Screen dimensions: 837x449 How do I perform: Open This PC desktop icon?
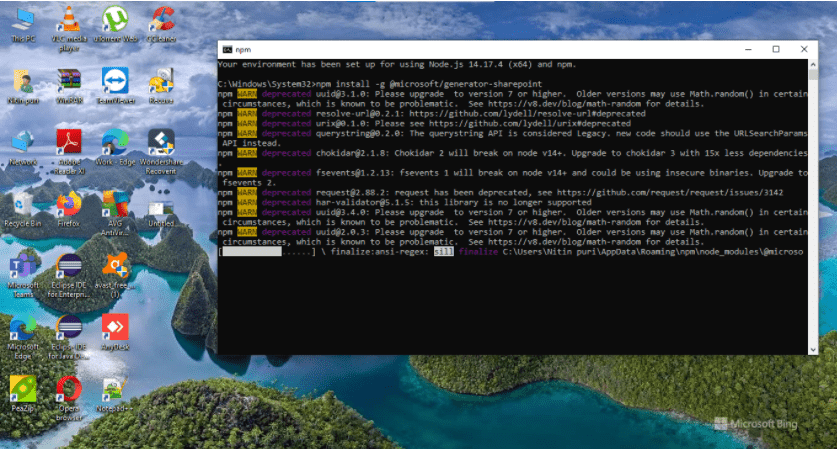[x=22, y=20]
